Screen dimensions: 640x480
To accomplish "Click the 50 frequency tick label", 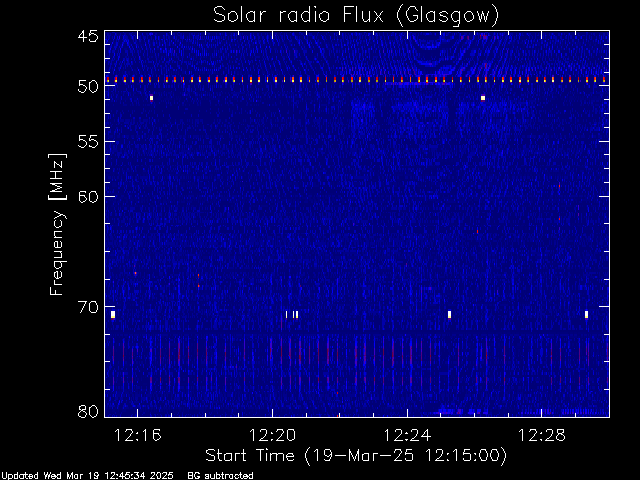I will pyautogui.click(x=88, y=86).
